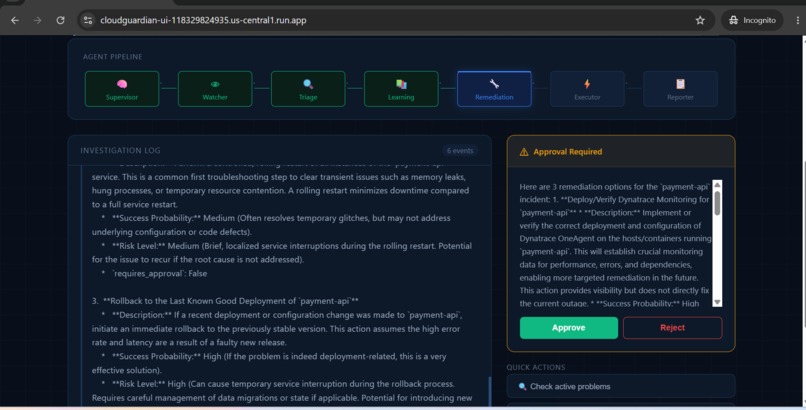806x410 pixels.
Task: Click the 'Risk Level: High' log line
Action: point(282,391)
